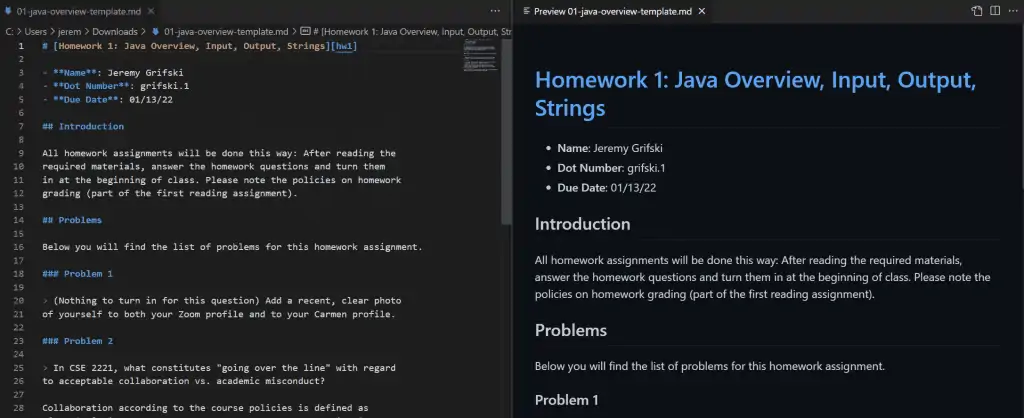The height and width of the screenshot is (418, 1024).
Task: Select the 01-java-overview-template.md editor tab
Action: pyautogui.click(x=80, y=11)
